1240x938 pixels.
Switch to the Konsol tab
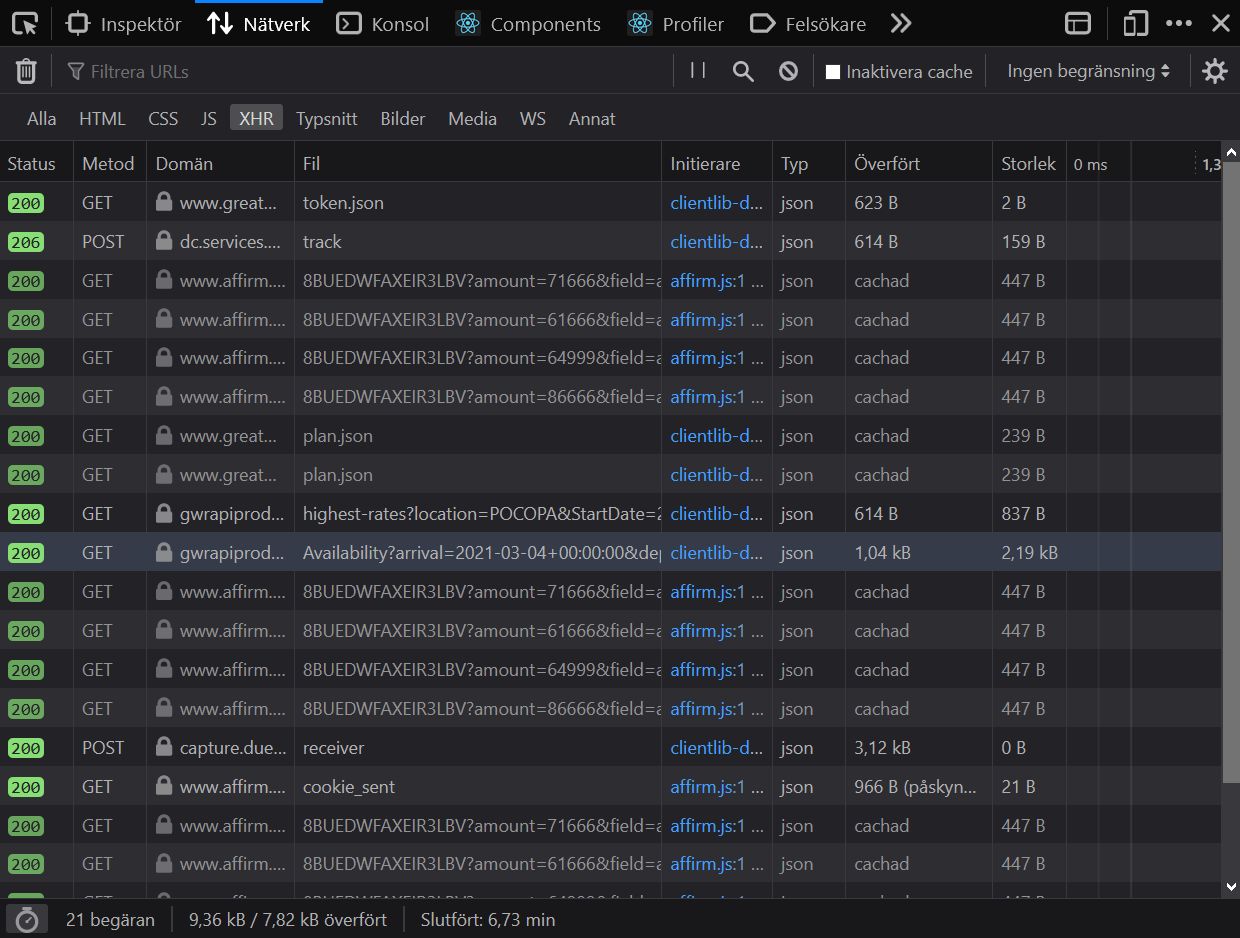point(382,24)
